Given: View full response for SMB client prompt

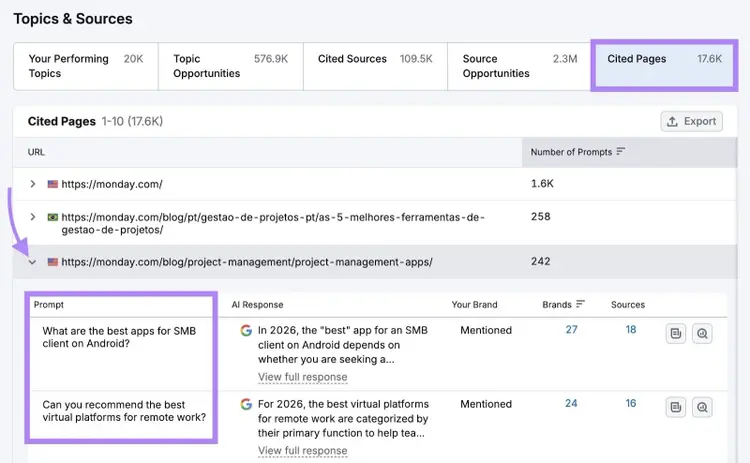Looking at the screenshot, I should point(303,377).
